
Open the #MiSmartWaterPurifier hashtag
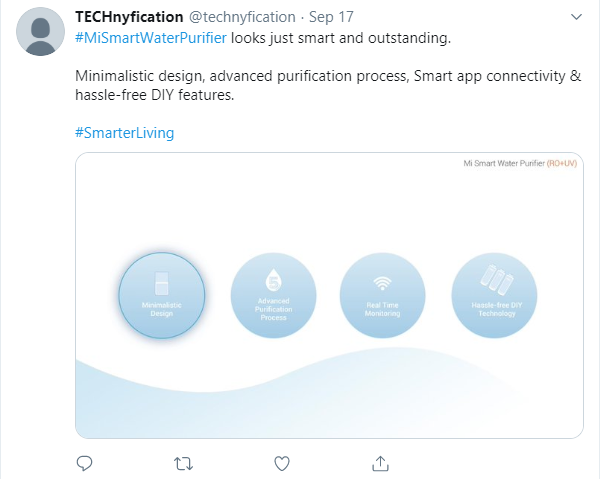click(151, 38)
